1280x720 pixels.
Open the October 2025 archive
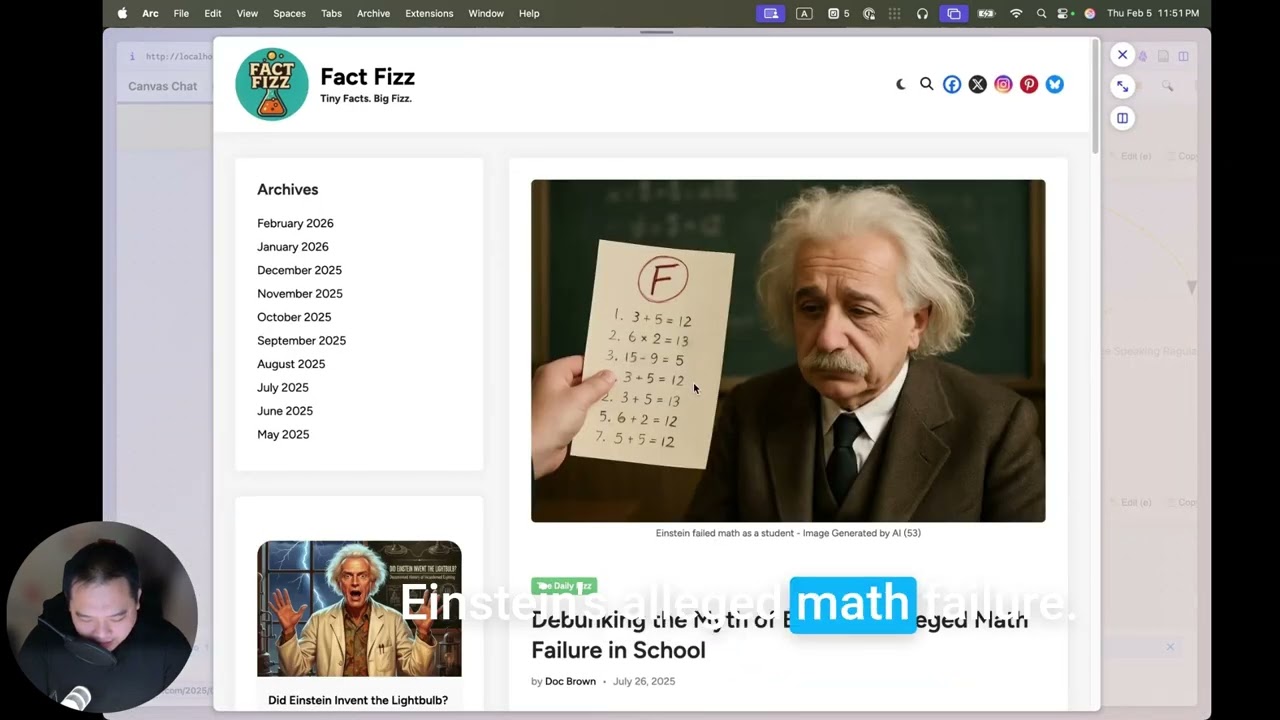[x=294, y=317]
